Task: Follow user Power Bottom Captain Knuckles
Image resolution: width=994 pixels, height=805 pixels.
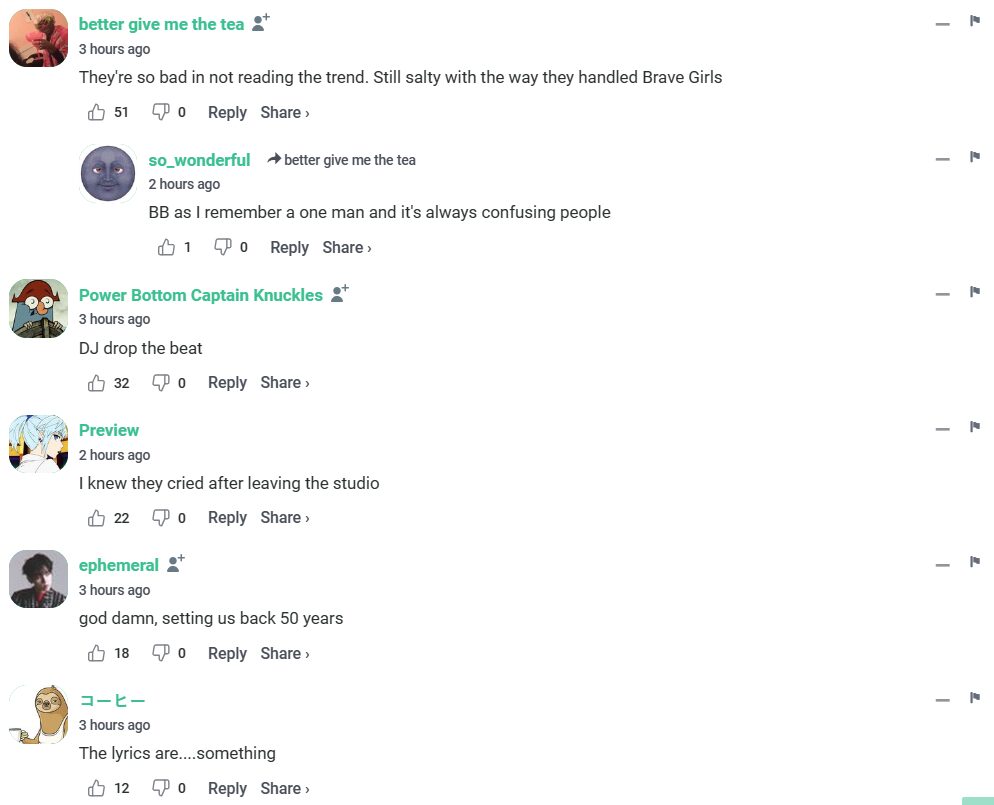Action: pos(340,293)
